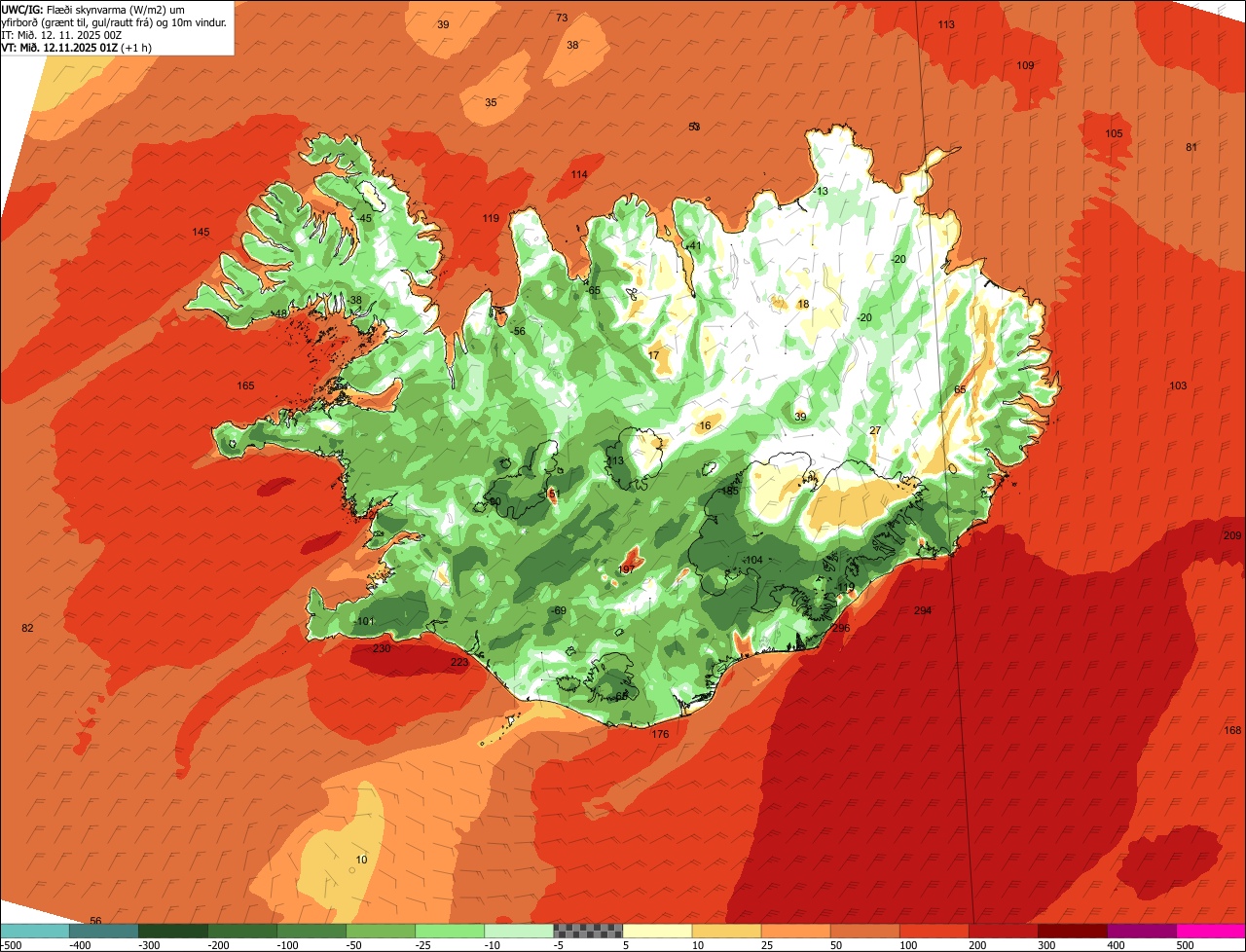Image resolution: width=1246 pixels, height=952 pixels.
Task: Select the orange 50 to 100 legend swatch
Action: pos(865,931)
